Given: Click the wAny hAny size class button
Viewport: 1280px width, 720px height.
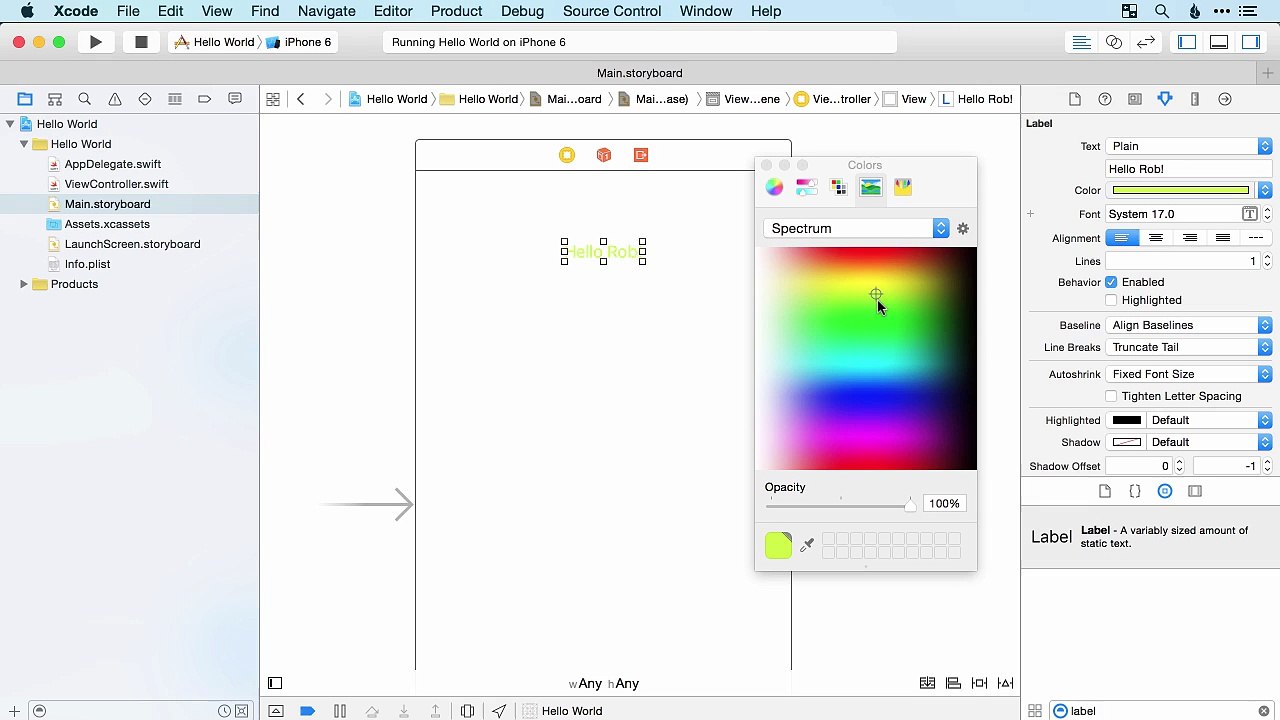Looking at the screenshot, I should pos(604,684).
